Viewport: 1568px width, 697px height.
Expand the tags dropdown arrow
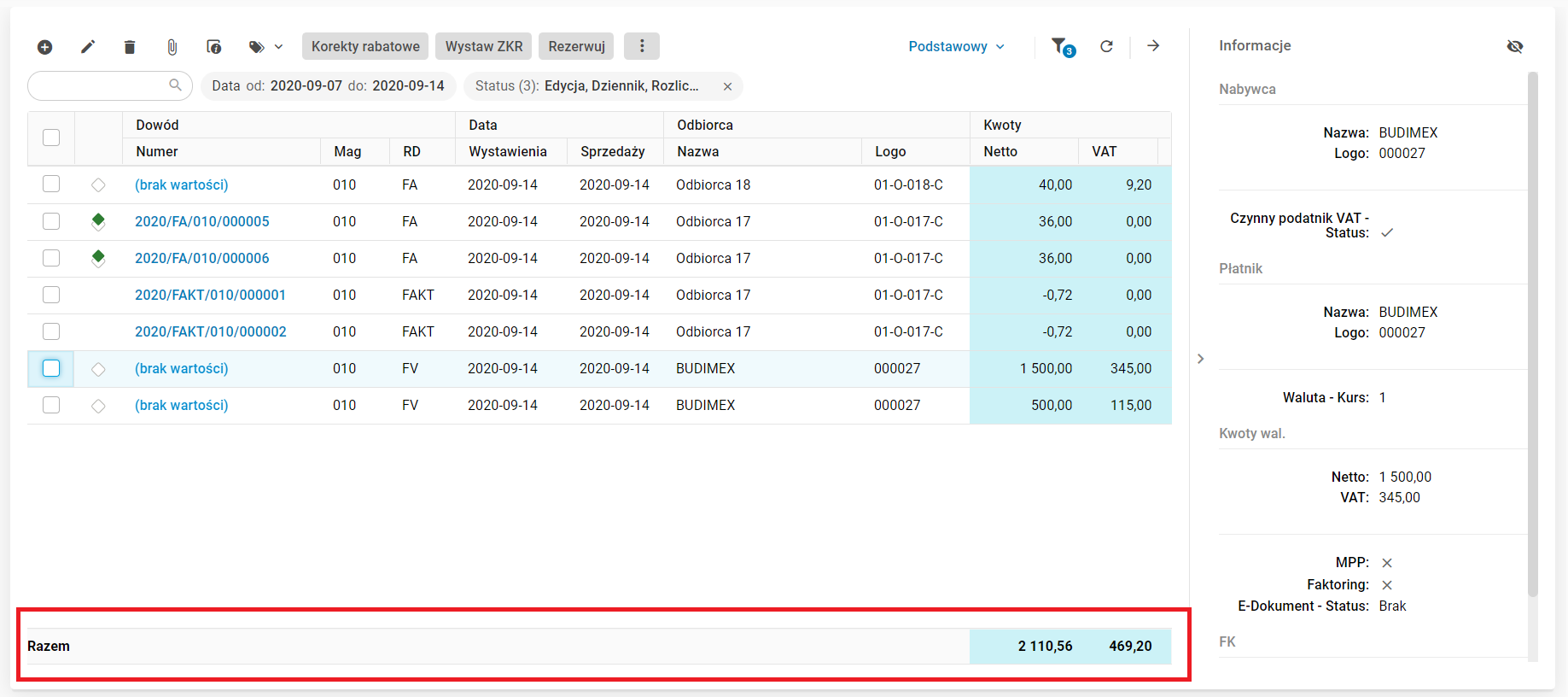(x=278, y=47)
